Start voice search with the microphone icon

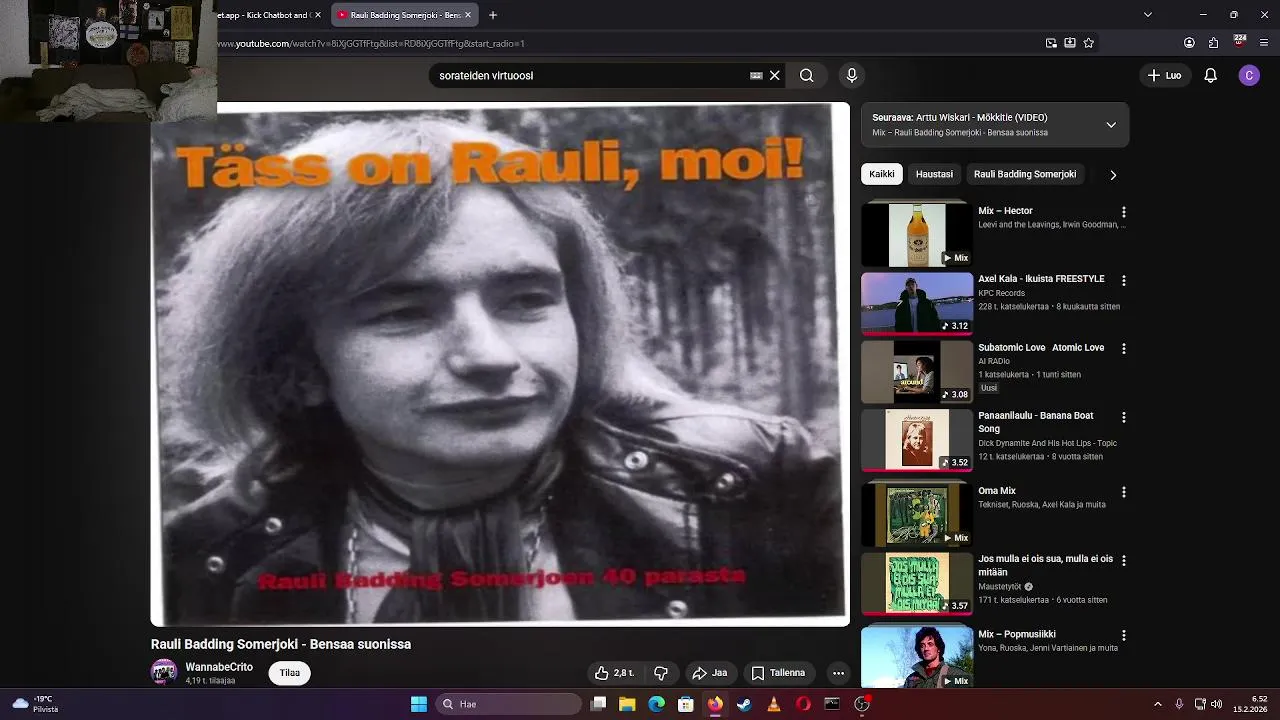(x=852, y=75)
